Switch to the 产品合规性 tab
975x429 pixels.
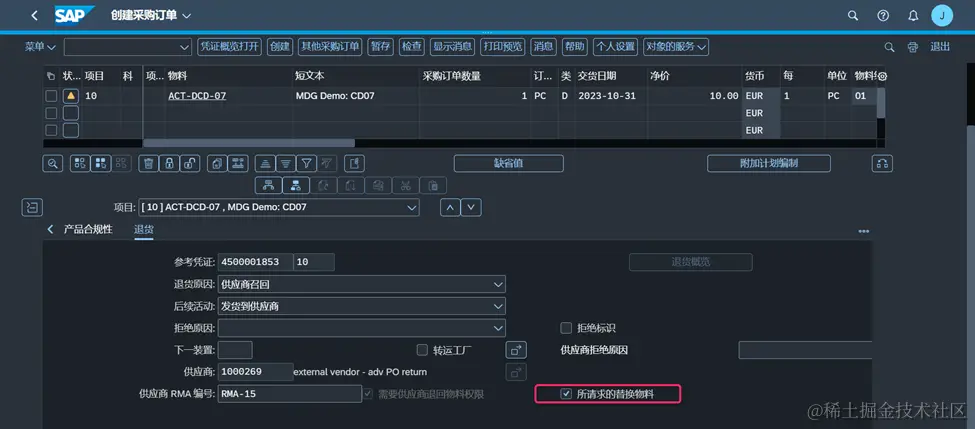pos(88,229)
